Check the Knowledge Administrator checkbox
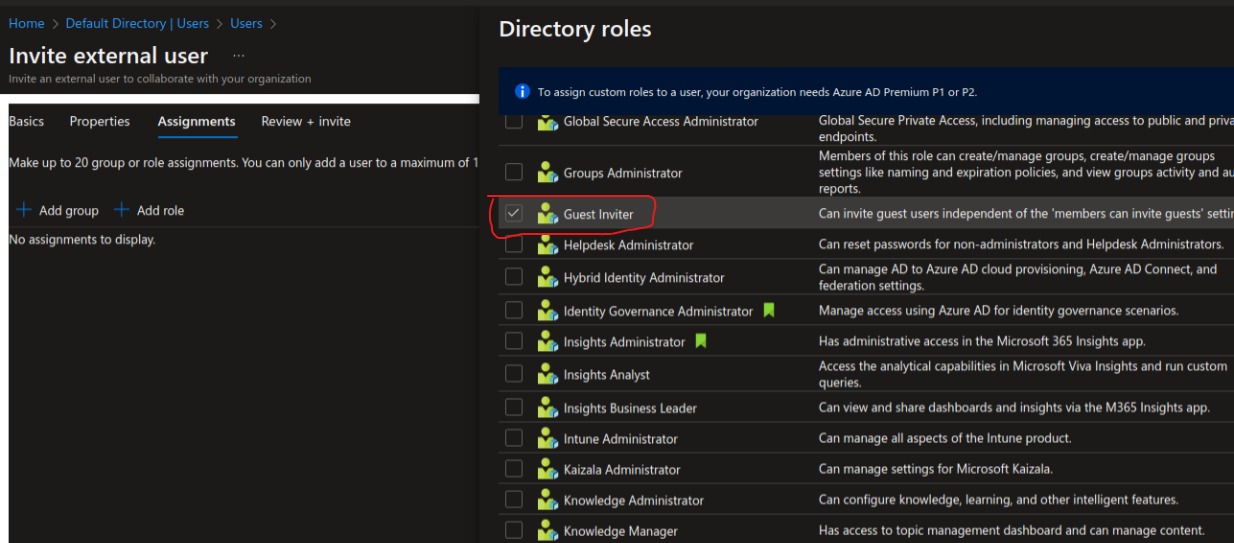Image resolution: width=1234 pixels, height=543 pixels. (x=514, y=501)
